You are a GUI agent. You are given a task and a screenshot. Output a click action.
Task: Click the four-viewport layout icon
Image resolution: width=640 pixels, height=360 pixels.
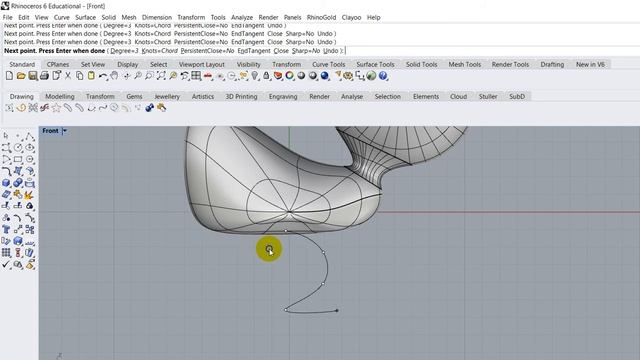coord(196,76)
